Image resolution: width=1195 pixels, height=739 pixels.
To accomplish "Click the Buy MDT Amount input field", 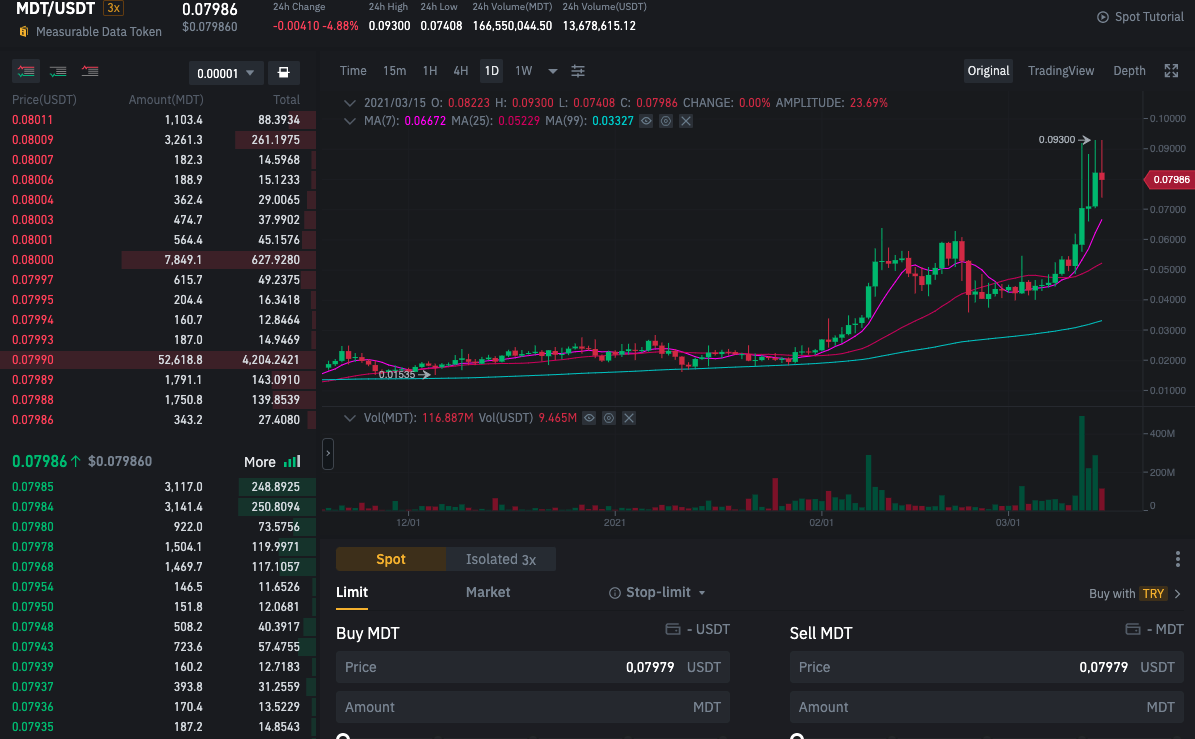I will click(x=533, y=707).
